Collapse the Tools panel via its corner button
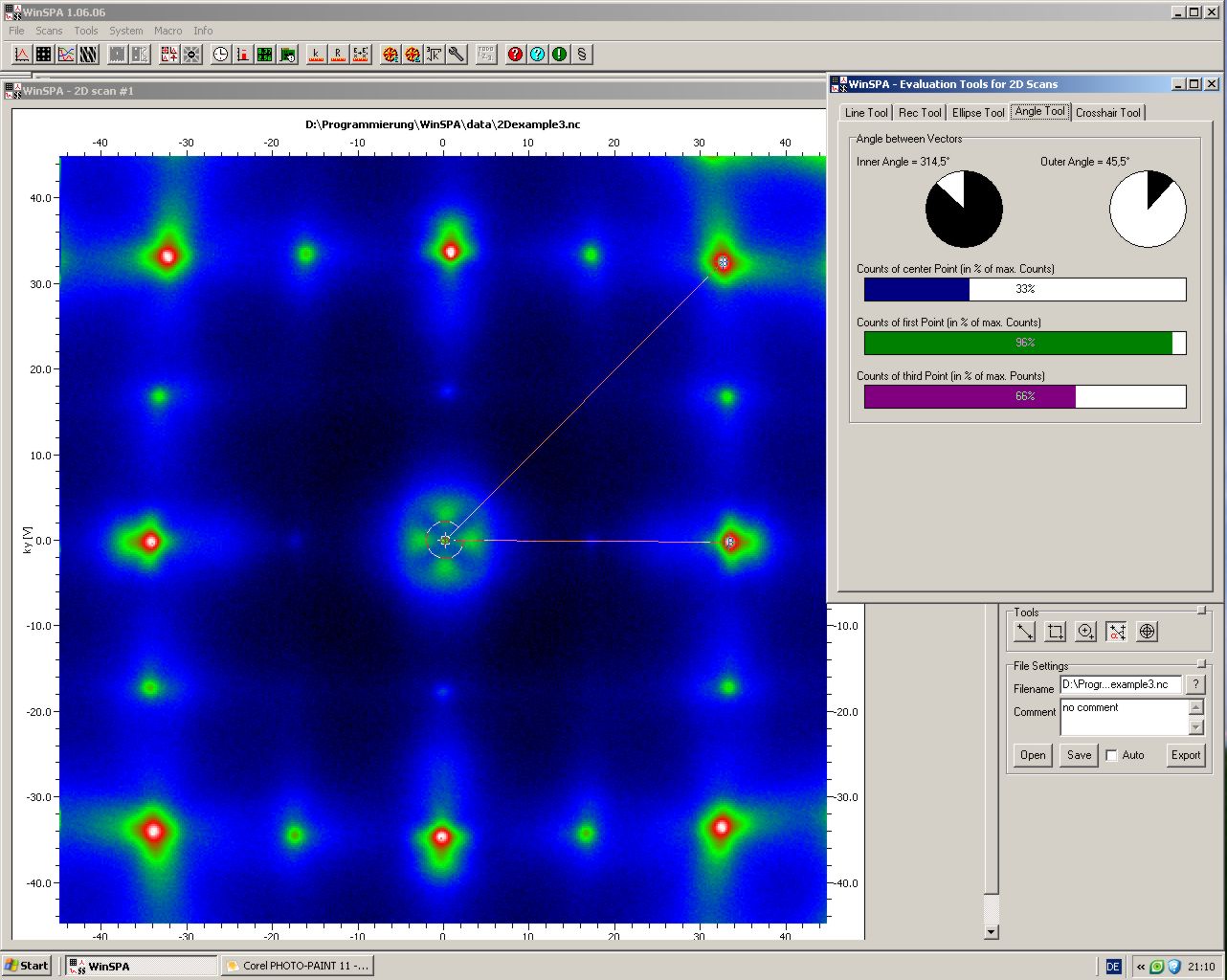 tap(1202, 611)
